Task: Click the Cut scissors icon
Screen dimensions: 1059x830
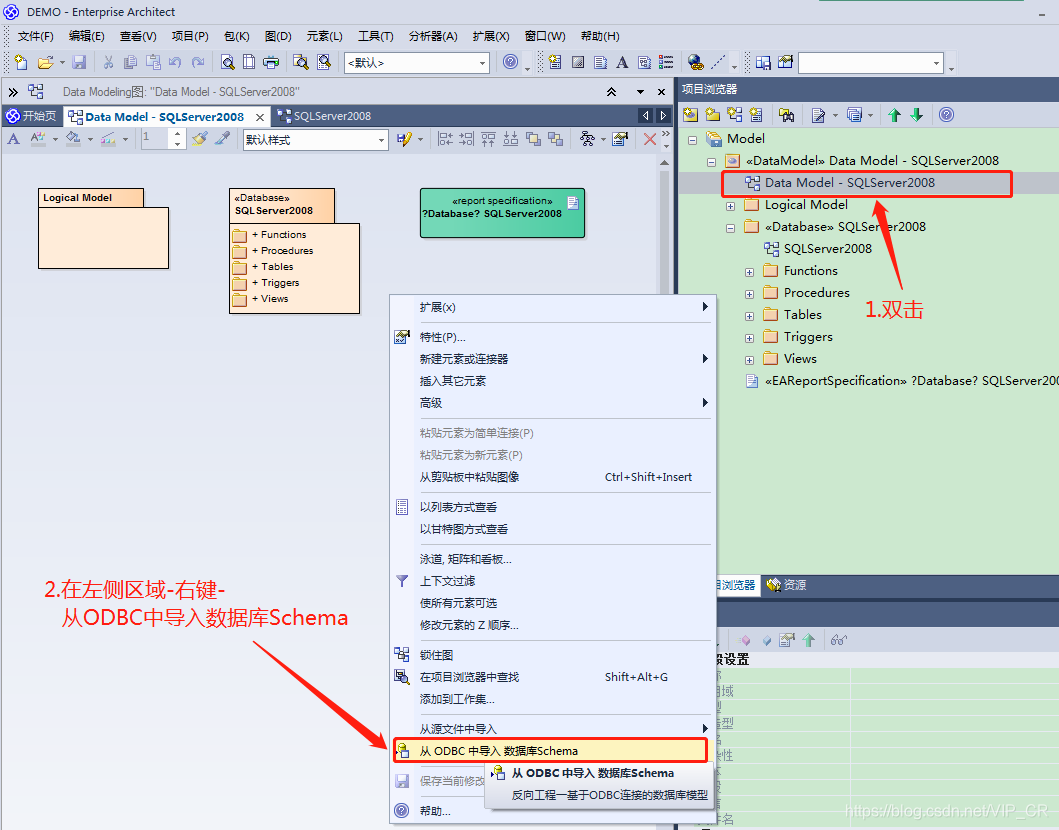Action: point(108,63)
